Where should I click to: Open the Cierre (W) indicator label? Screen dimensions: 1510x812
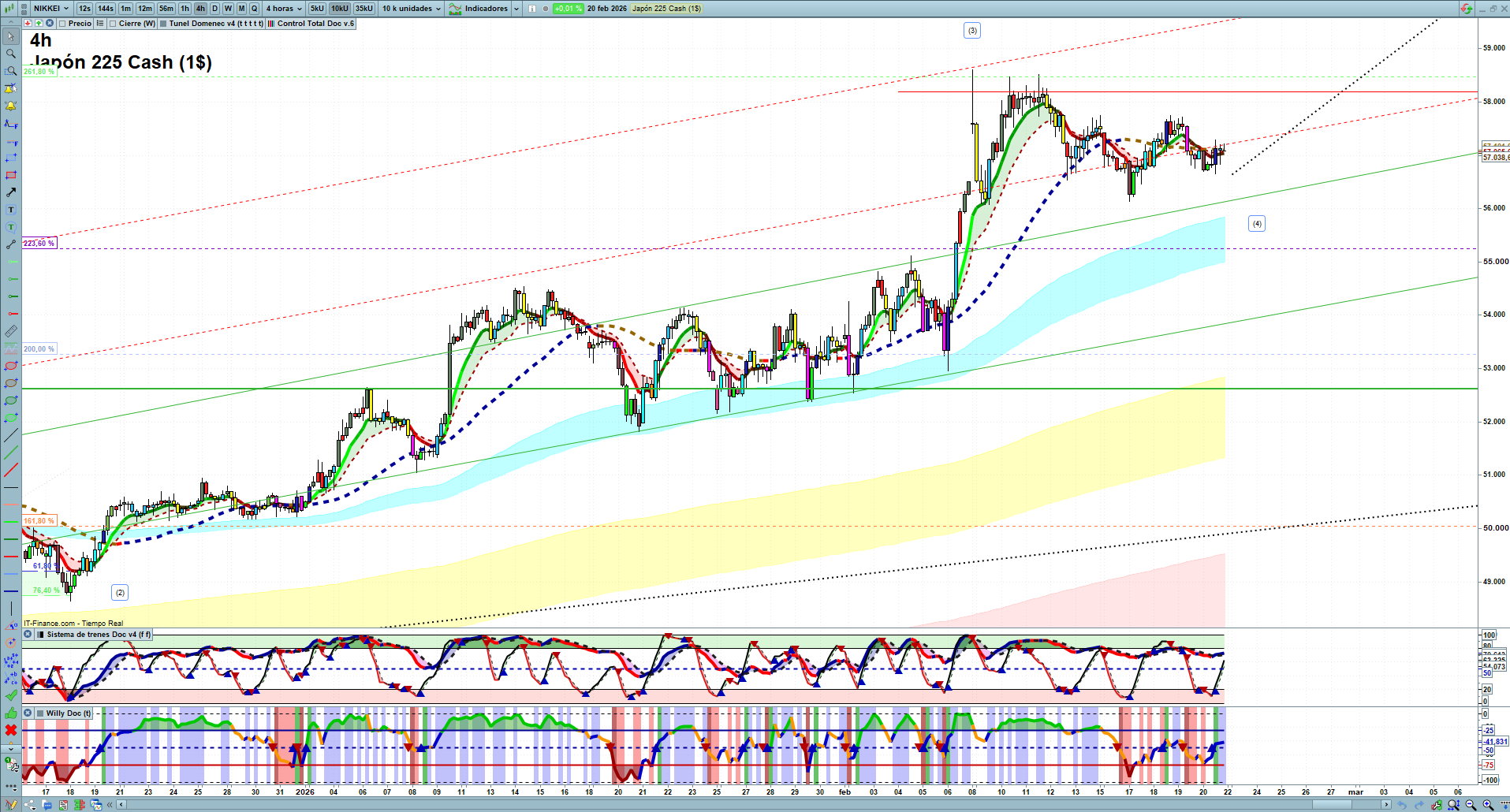(x=137, y=24)
